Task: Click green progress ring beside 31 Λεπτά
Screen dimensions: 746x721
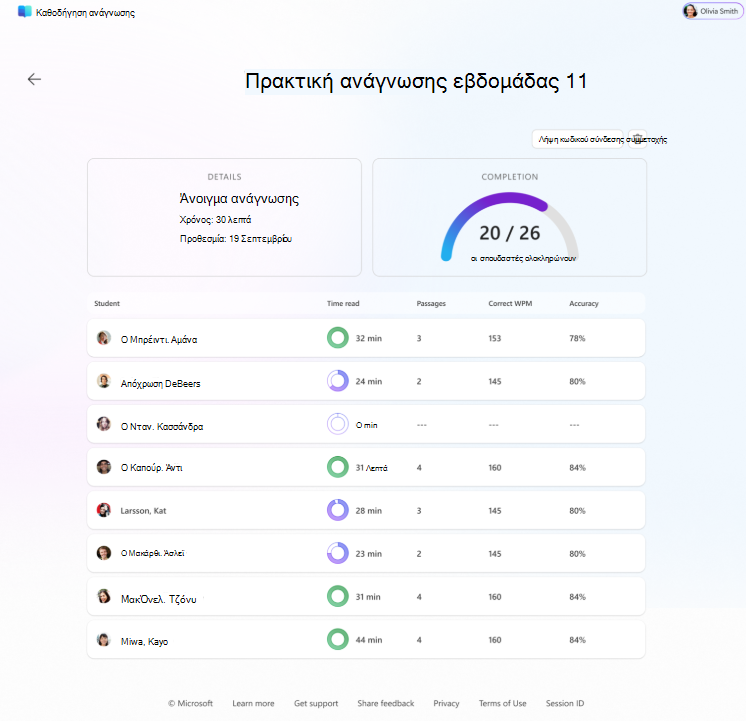Action: coord(338,467)
